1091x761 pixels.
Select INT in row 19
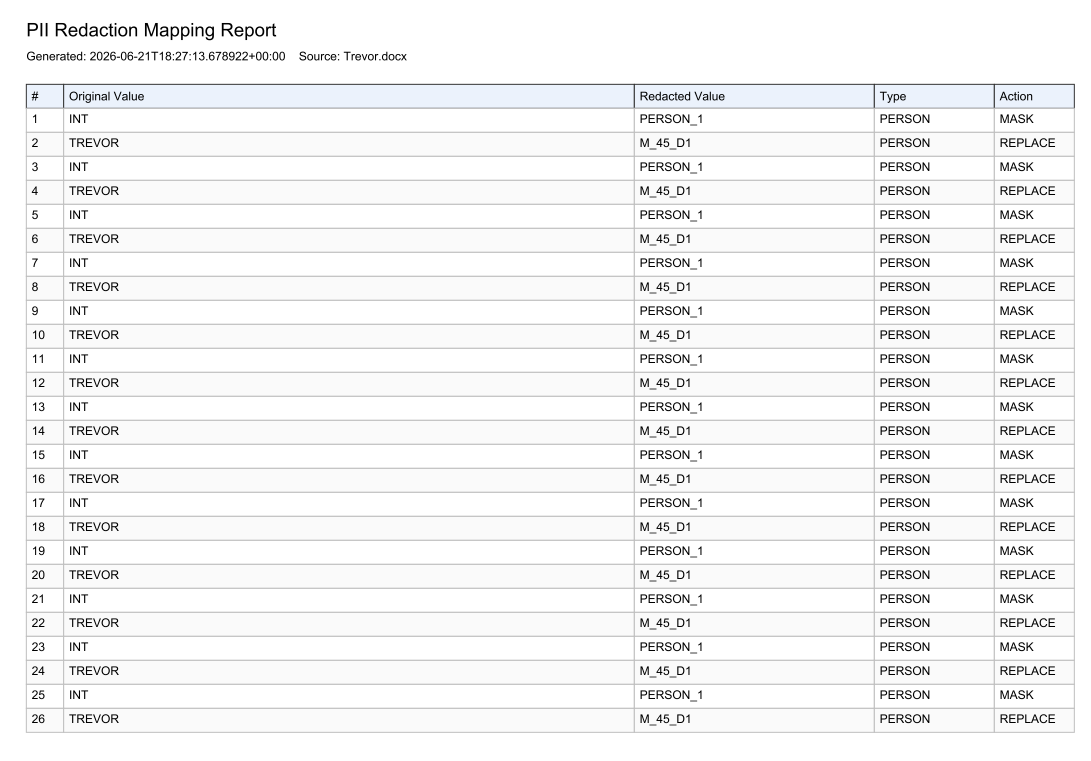[x=79, y=551]
